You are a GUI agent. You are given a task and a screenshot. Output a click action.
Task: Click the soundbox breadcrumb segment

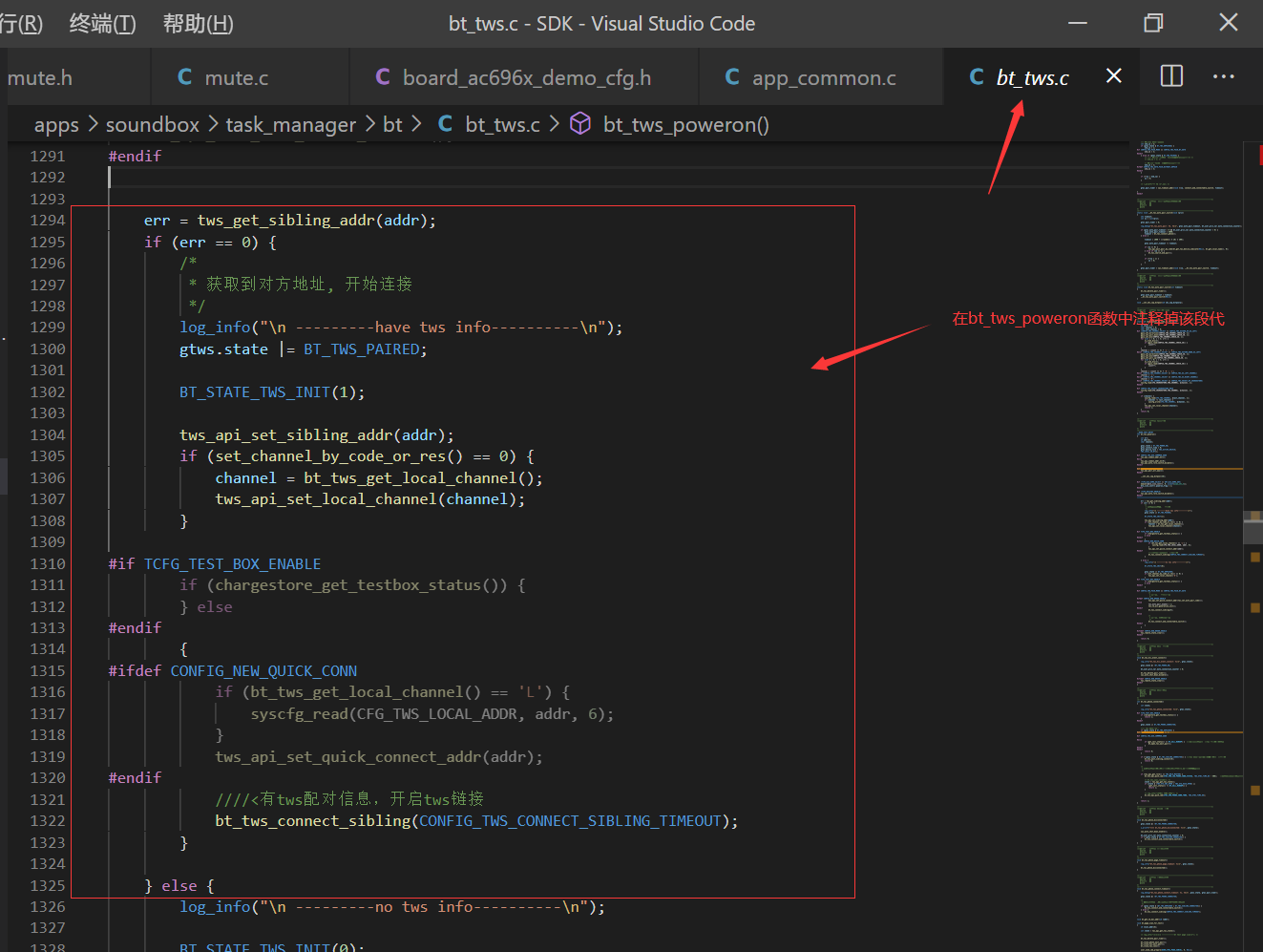coord(153,124)
